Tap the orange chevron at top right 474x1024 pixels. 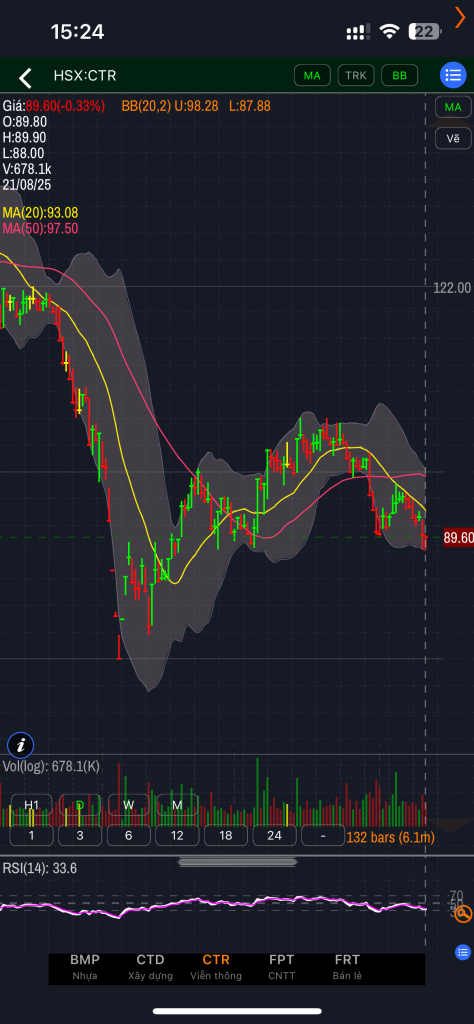460,18
